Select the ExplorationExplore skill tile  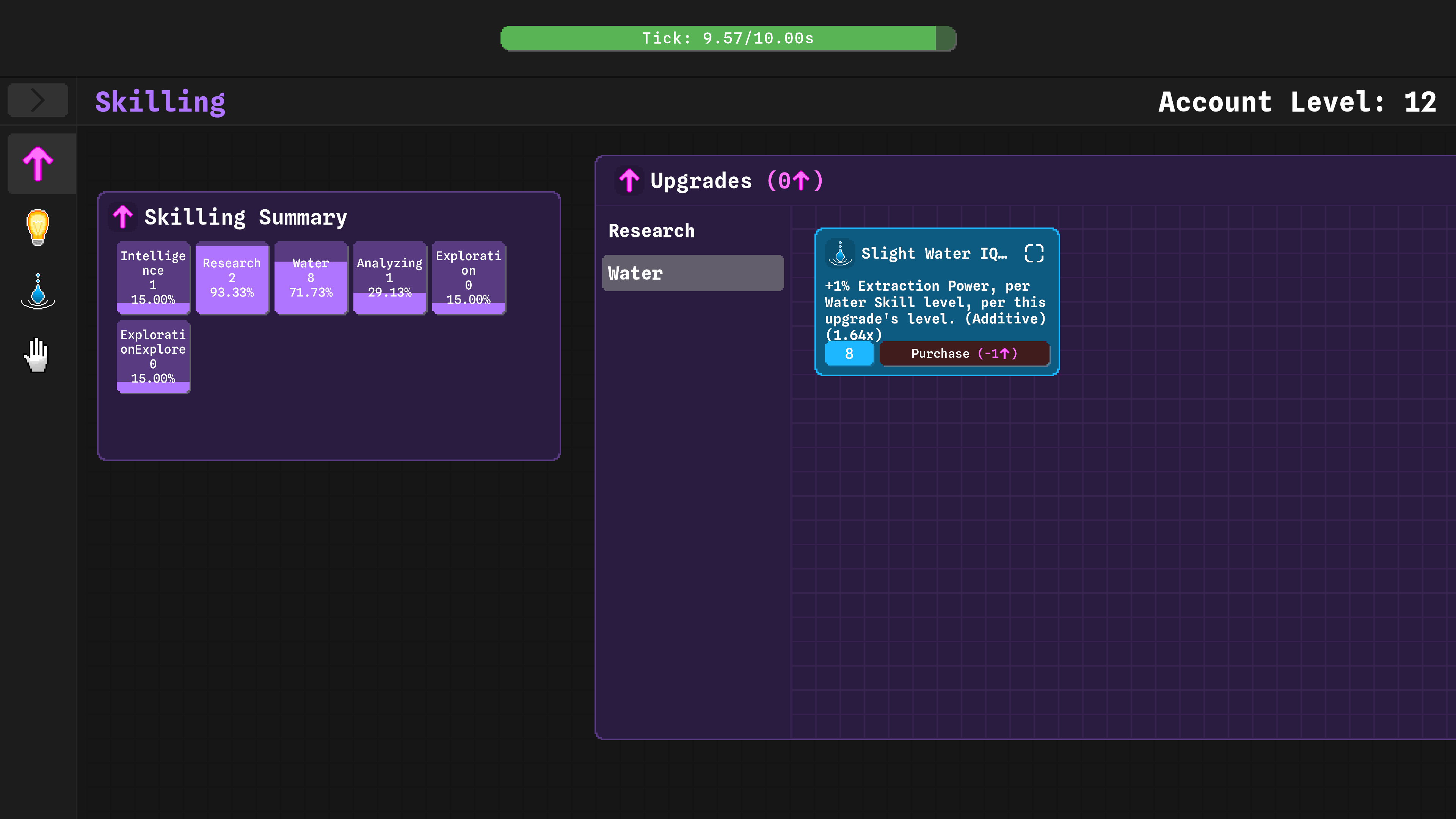(x=153, y=357)
